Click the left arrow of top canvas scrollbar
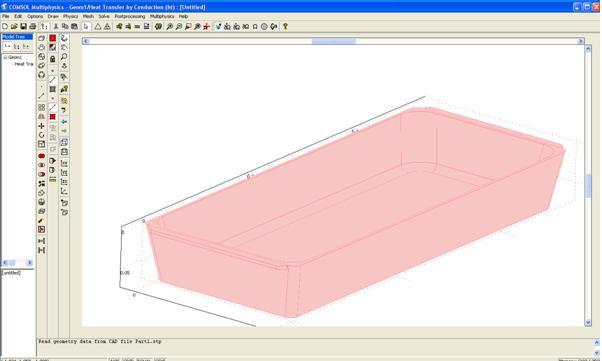 [86, 41]
